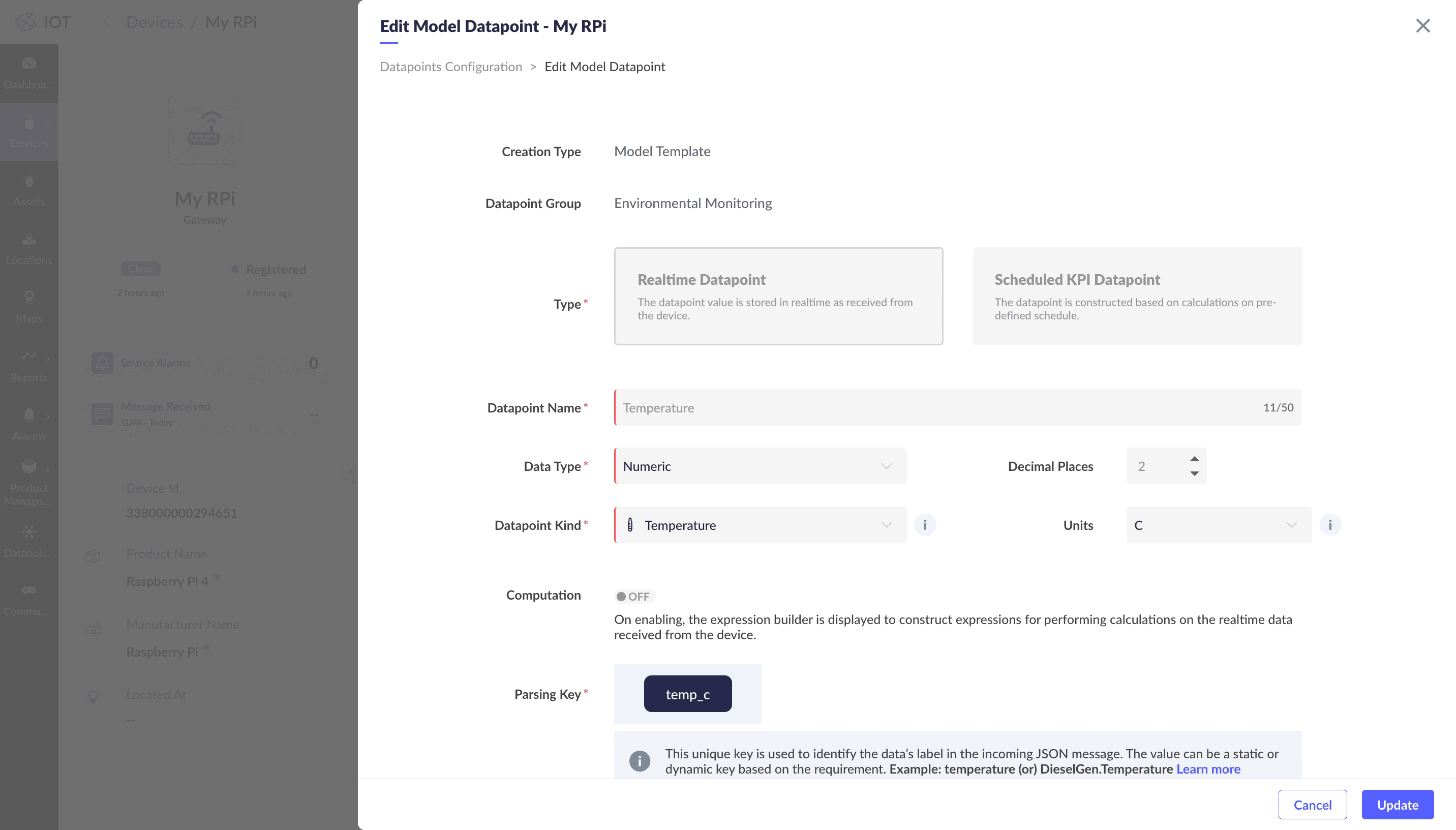Open the Units dropdown showing C
This screenshot has width=1456, height=830.
click(x=1218, y=525)
